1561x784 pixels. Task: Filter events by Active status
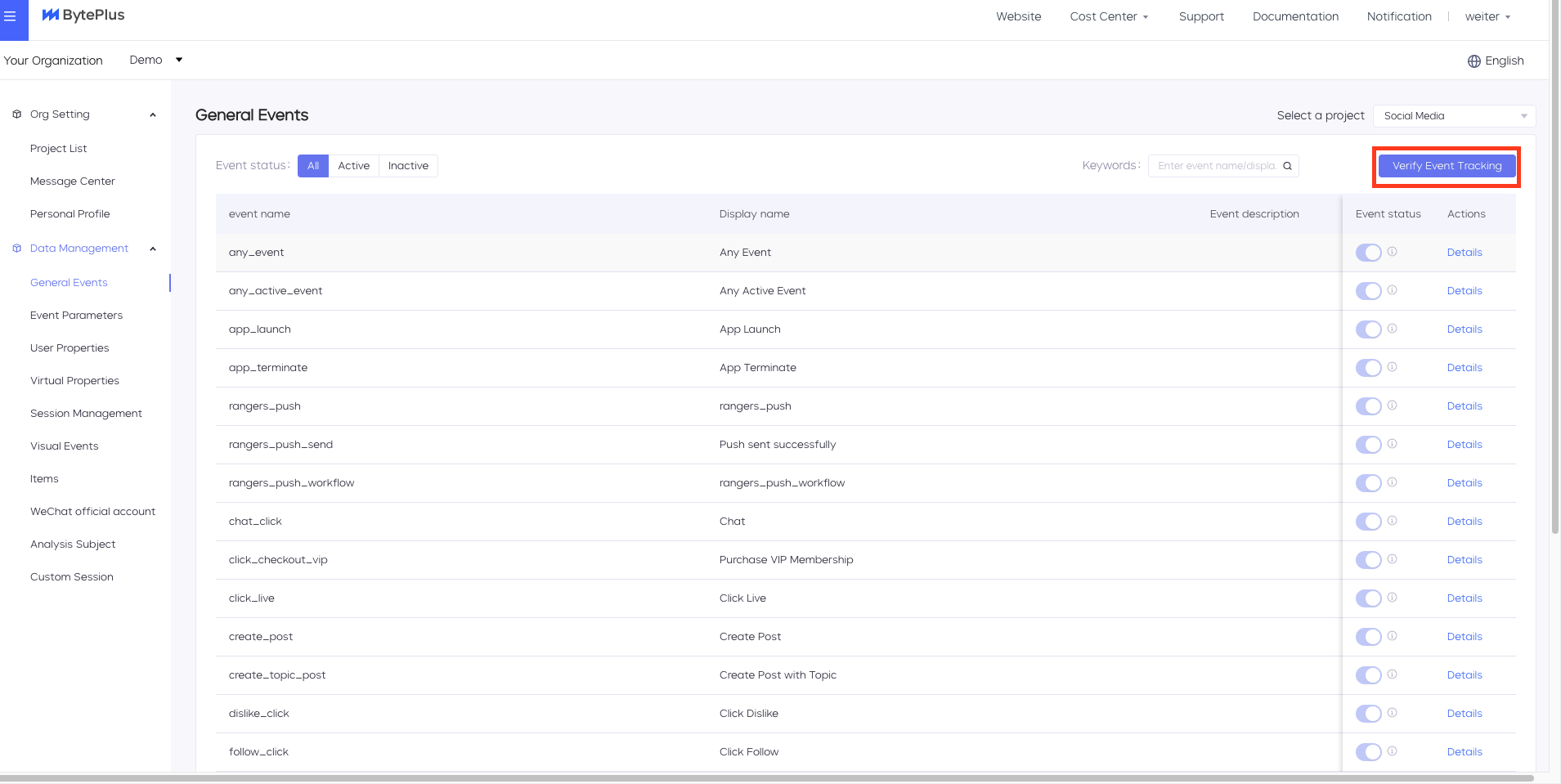[354, 166]
